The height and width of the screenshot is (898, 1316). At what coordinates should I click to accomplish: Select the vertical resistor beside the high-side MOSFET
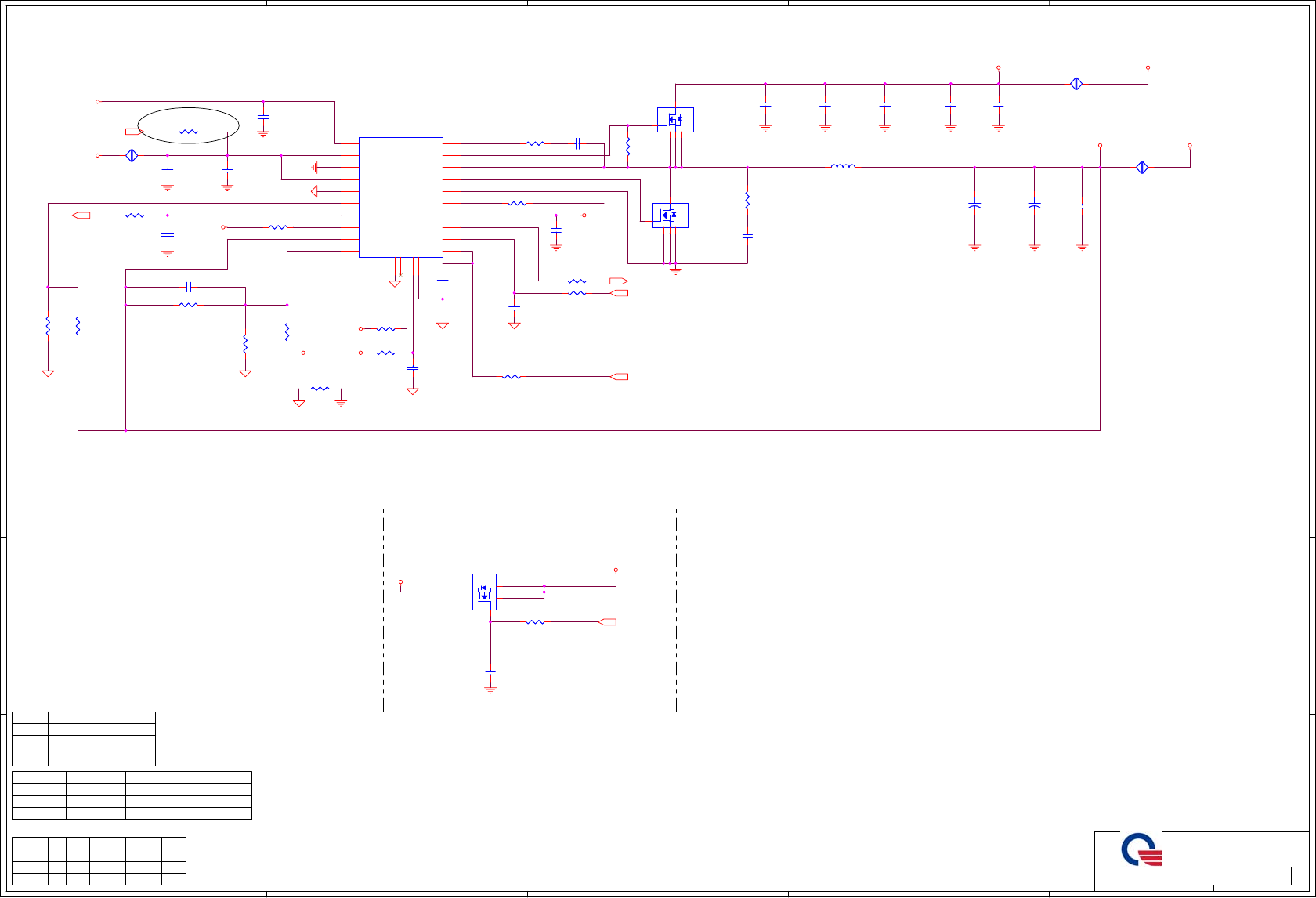coord(628,147)
